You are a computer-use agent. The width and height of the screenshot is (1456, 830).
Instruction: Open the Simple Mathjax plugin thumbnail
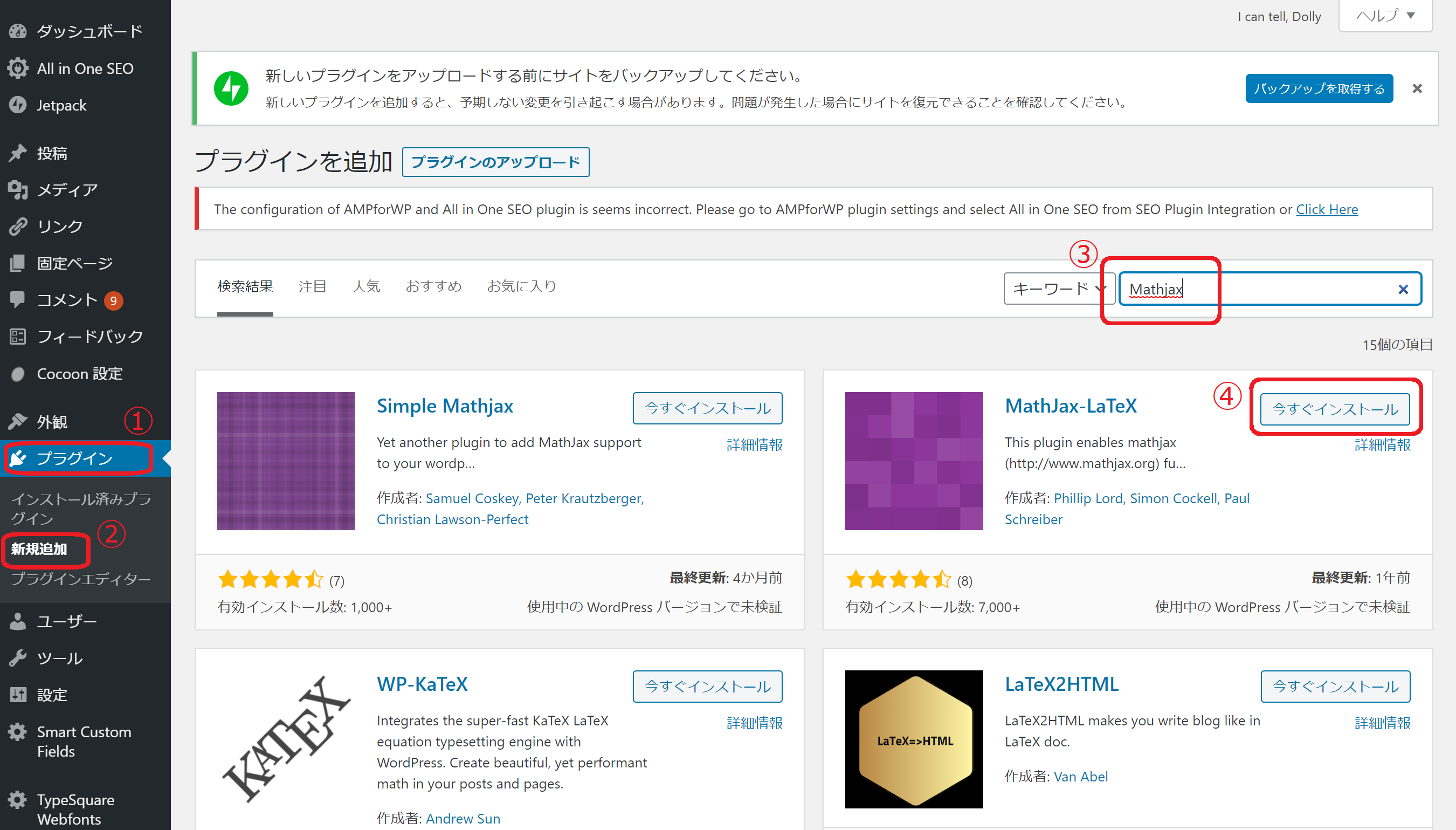coord(286,461)
